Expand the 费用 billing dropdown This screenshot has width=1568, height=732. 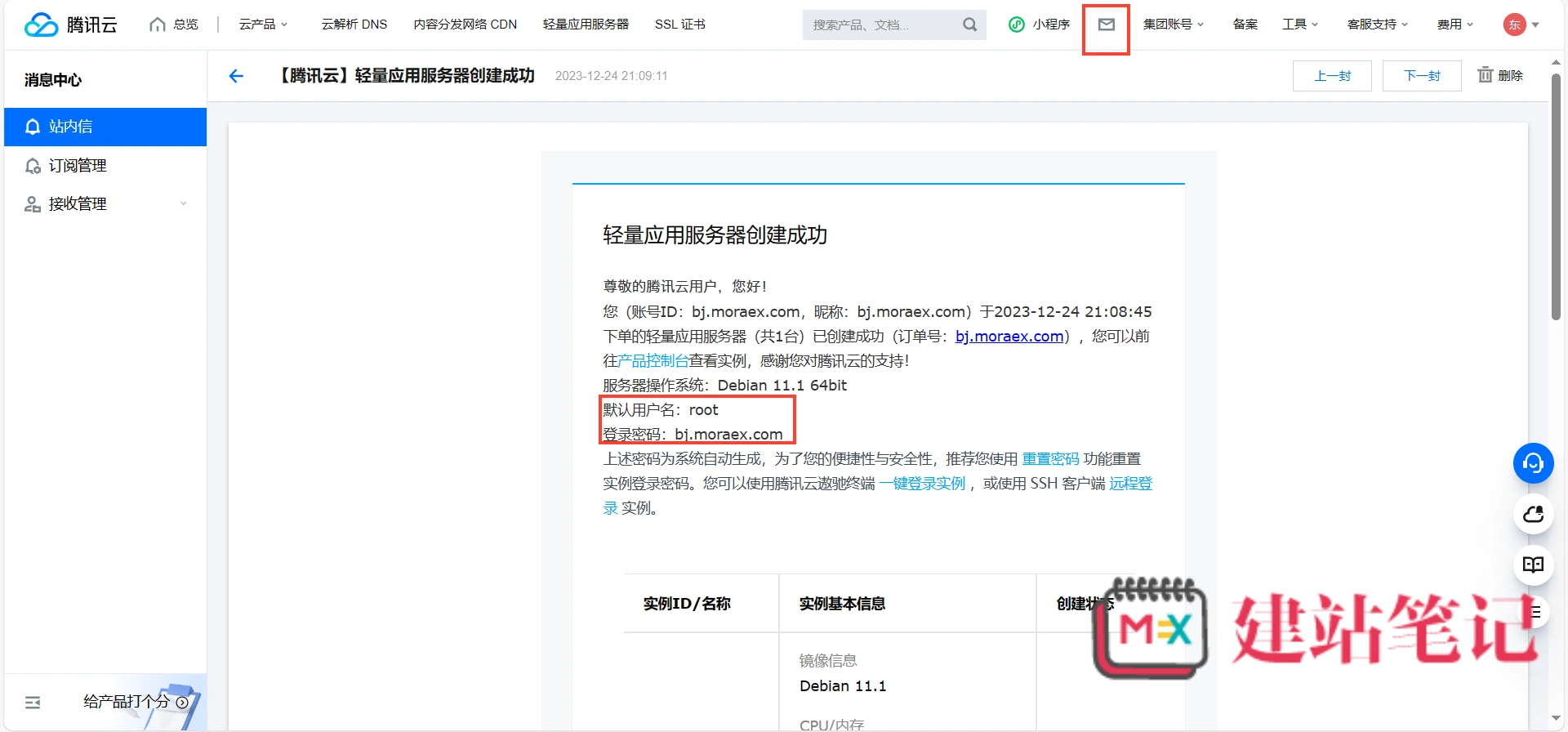coord(1455,25)
